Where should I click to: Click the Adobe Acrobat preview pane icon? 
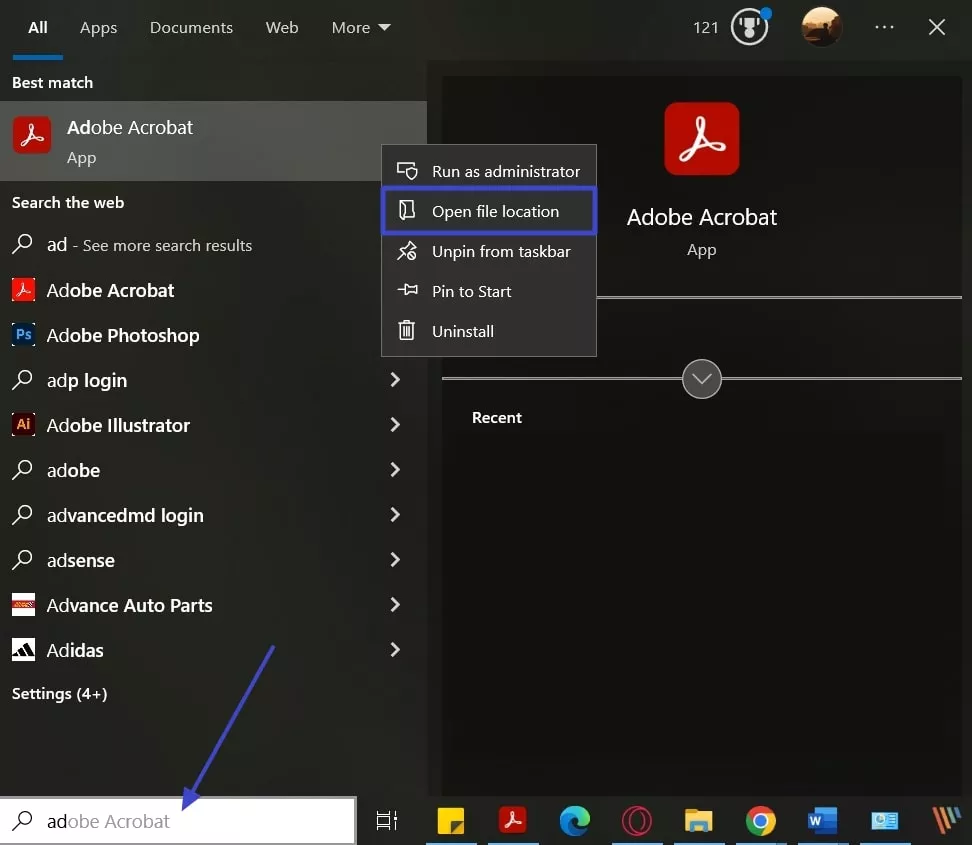(x=701, y=139)
